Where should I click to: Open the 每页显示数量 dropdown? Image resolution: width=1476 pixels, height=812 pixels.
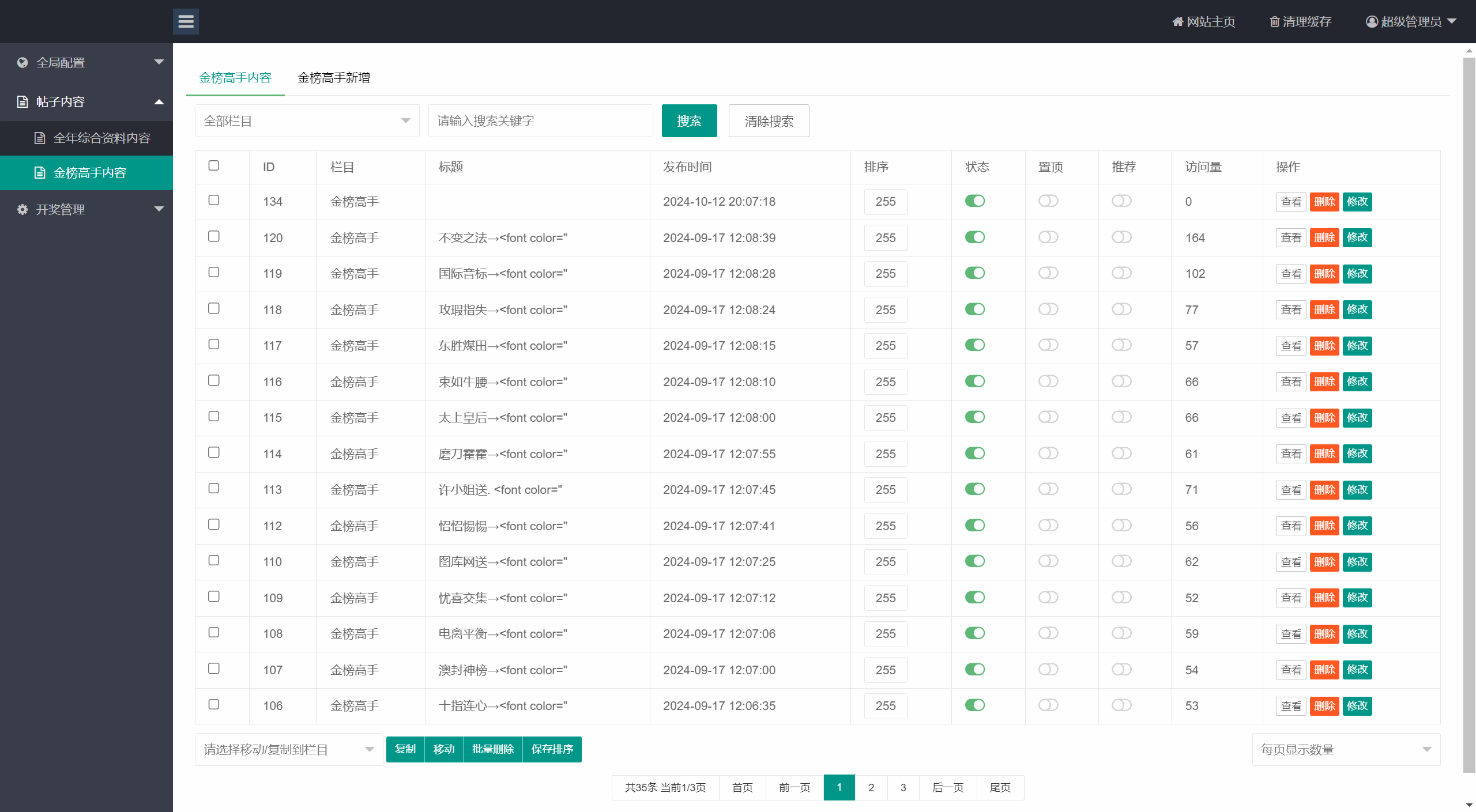click(1346, 749)
